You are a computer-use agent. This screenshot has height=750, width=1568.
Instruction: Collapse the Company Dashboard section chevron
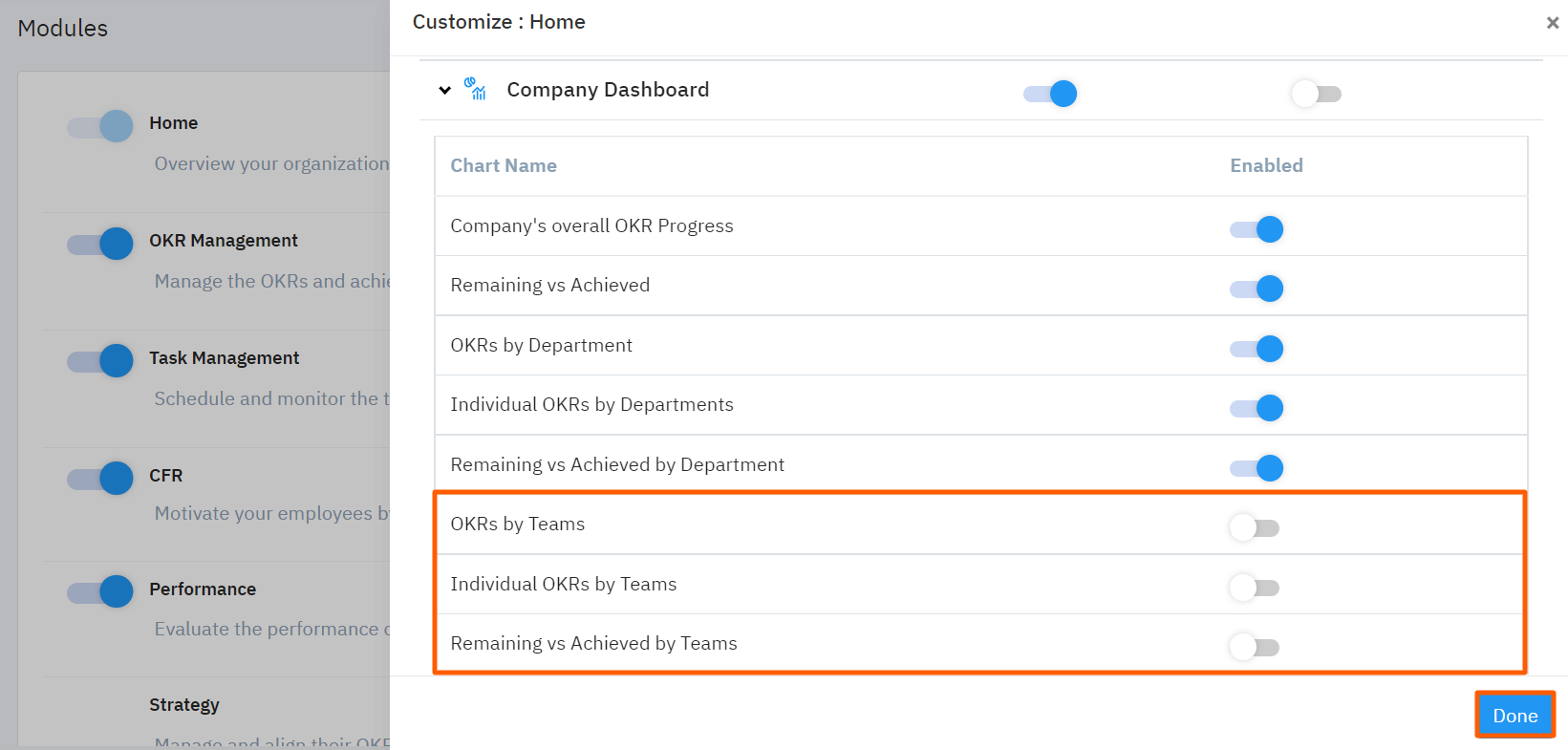[444, 91]
